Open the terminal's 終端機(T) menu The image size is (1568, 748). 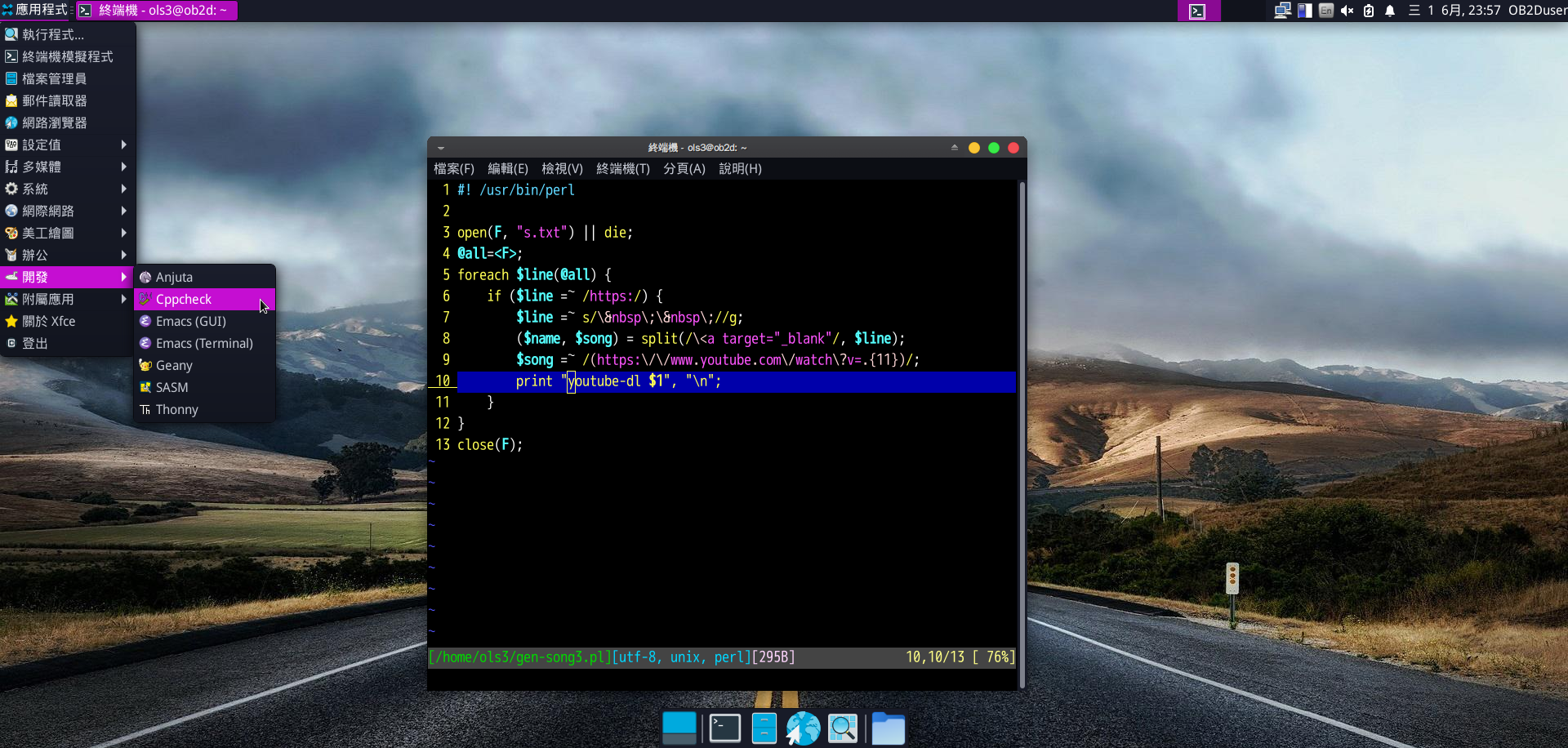(x=623, y=168)
